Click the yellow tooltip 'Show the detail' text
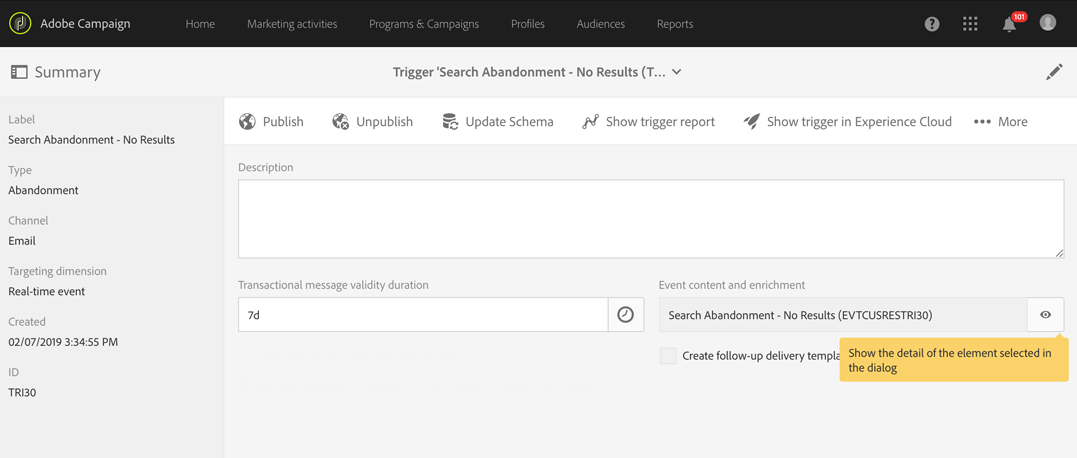 pos(950,360)
